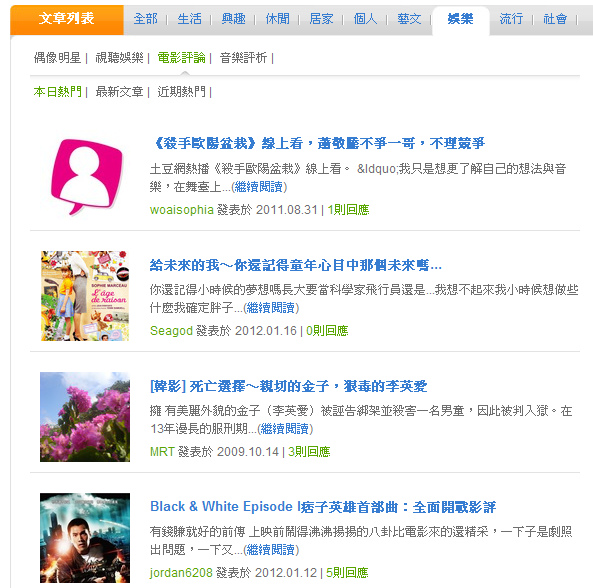Viewport: 593px width, 588px height.
Task: Click the date 2009.10.14
Action: pos(248,451)
